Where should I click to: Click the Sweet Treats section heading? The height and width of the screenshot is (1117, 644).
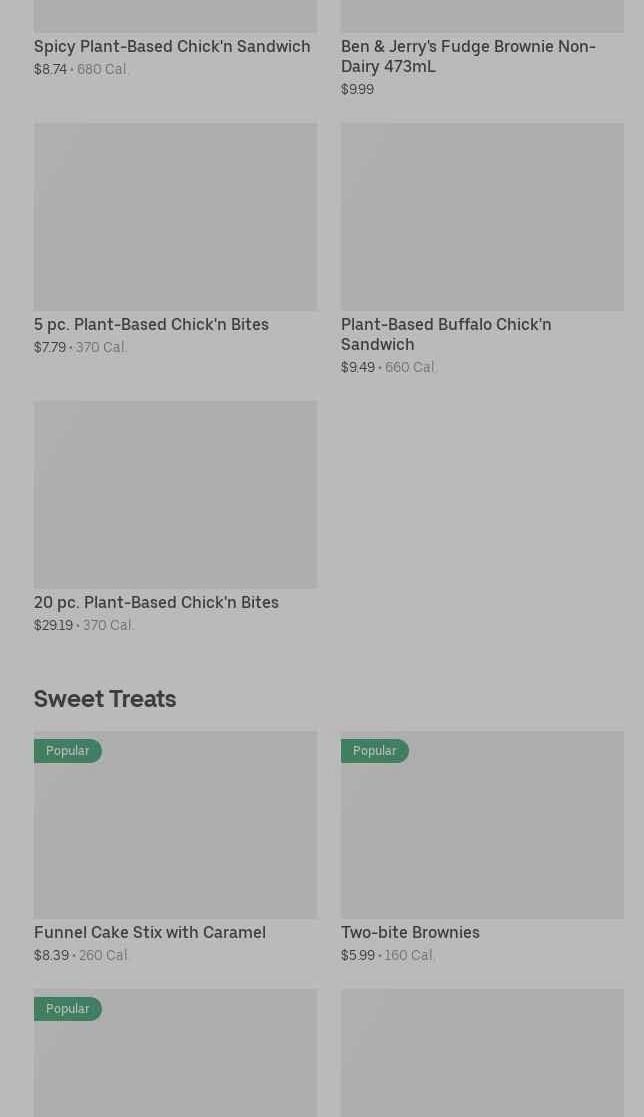click(105, 698)
